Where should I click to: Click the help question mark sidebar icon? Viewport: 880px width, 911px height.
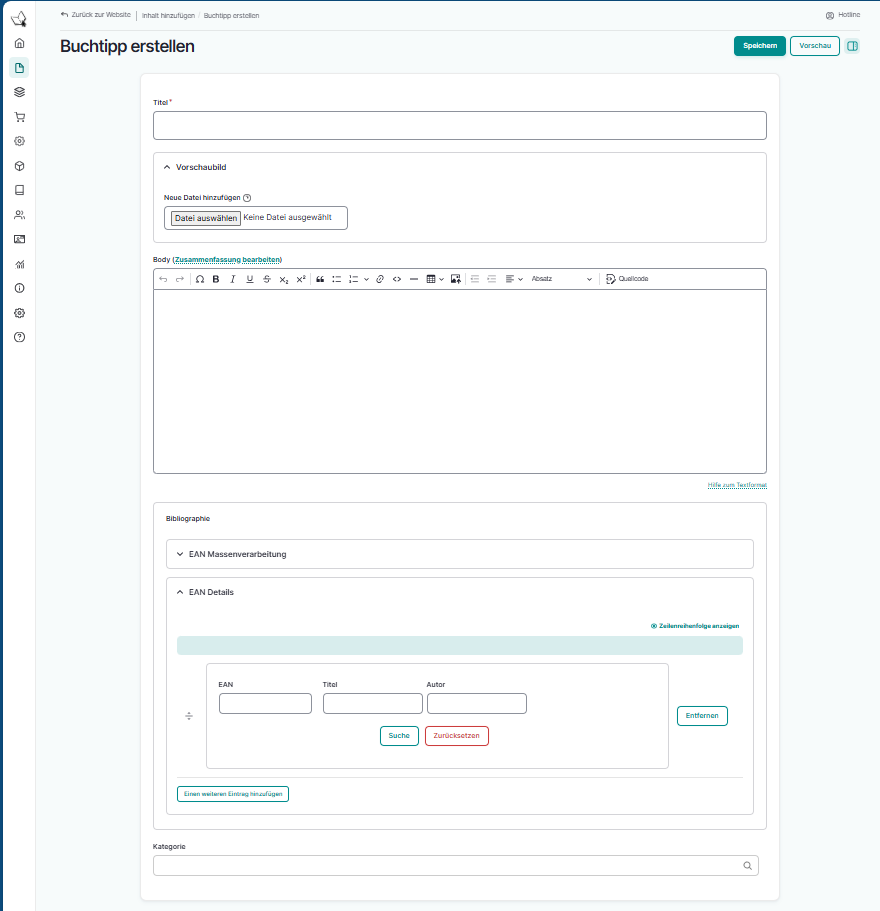point(19,337)
